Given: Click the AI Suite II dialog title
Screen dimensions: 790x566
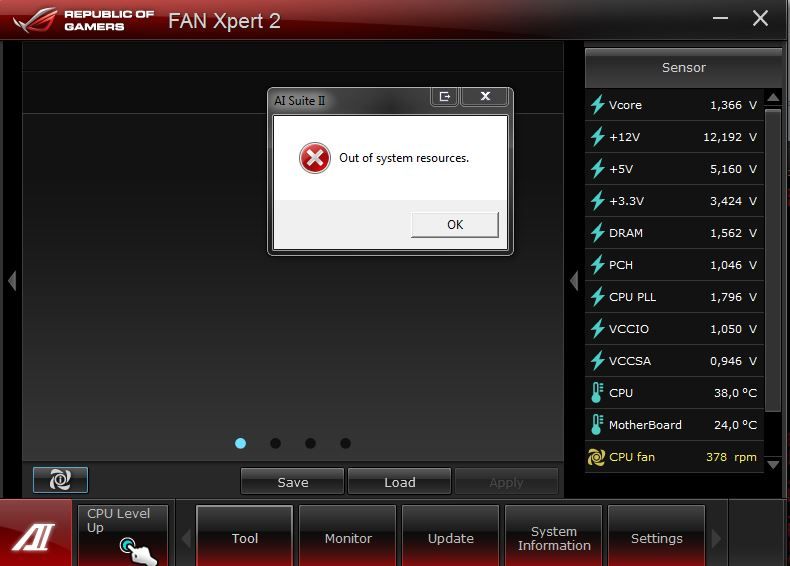Looking at the screenshot, I should [299, 100].
